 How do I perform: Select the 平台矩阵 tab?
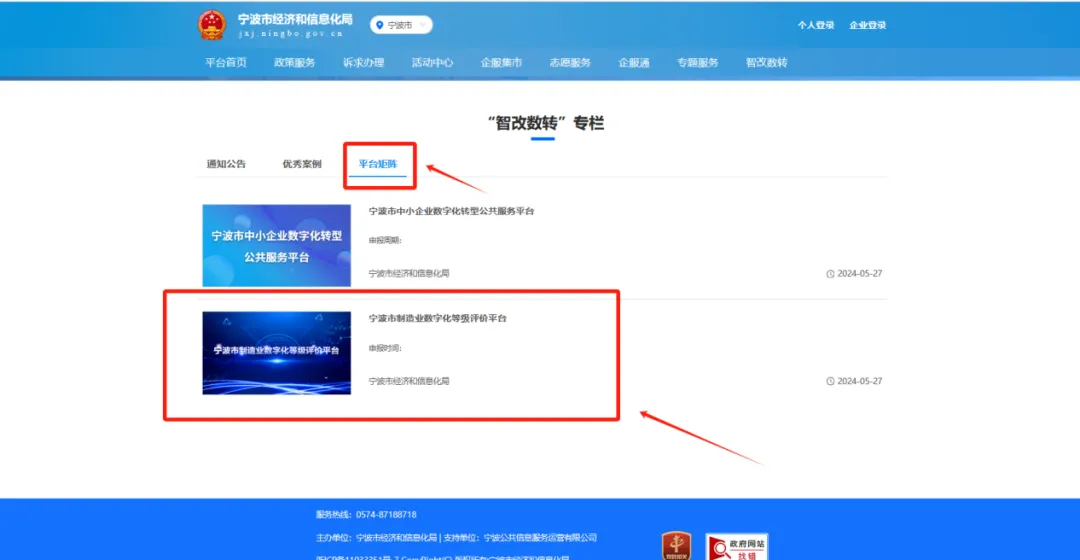[x=377, y=164]
